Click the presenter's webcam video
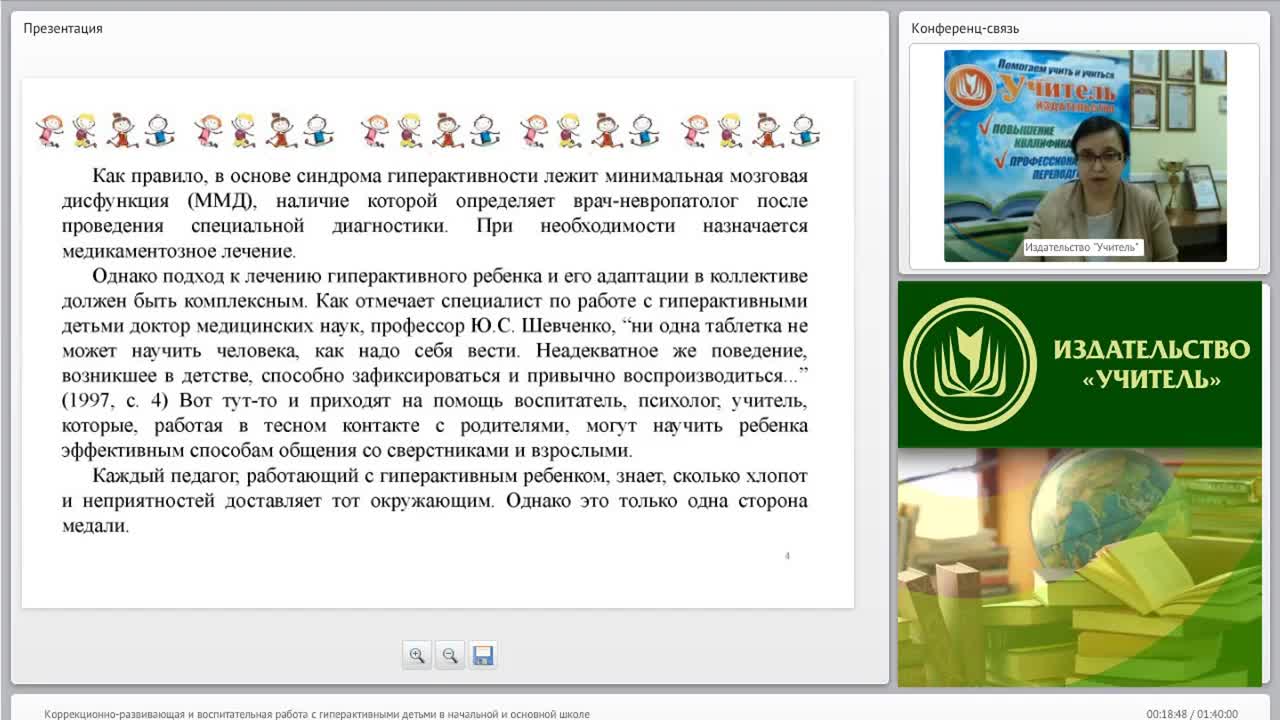Screen dimensions: 1280x720 click(x=1085, y=156)
